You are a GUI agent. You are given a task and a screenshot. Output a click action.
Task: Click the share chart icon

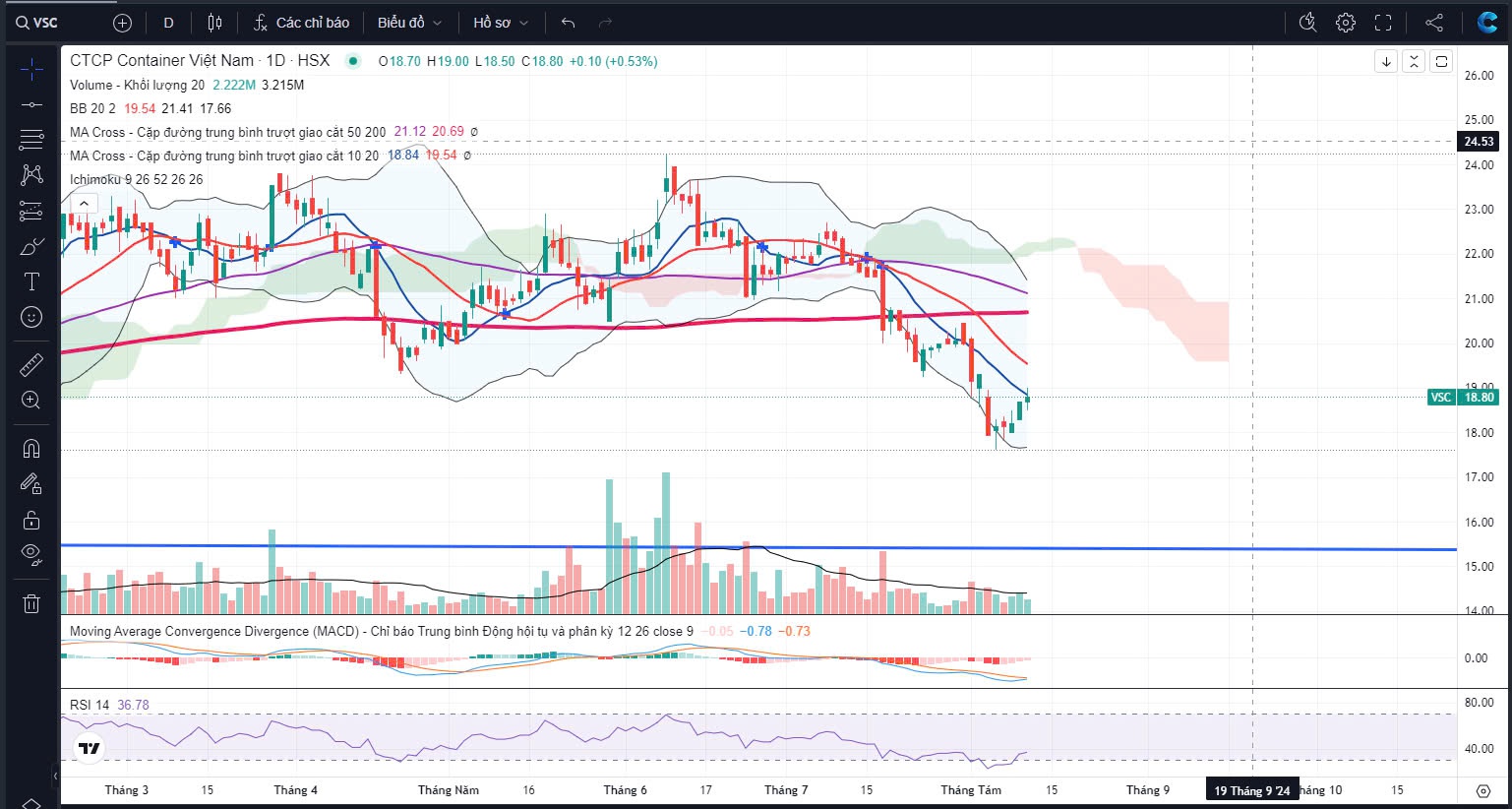click(1434, 23)
